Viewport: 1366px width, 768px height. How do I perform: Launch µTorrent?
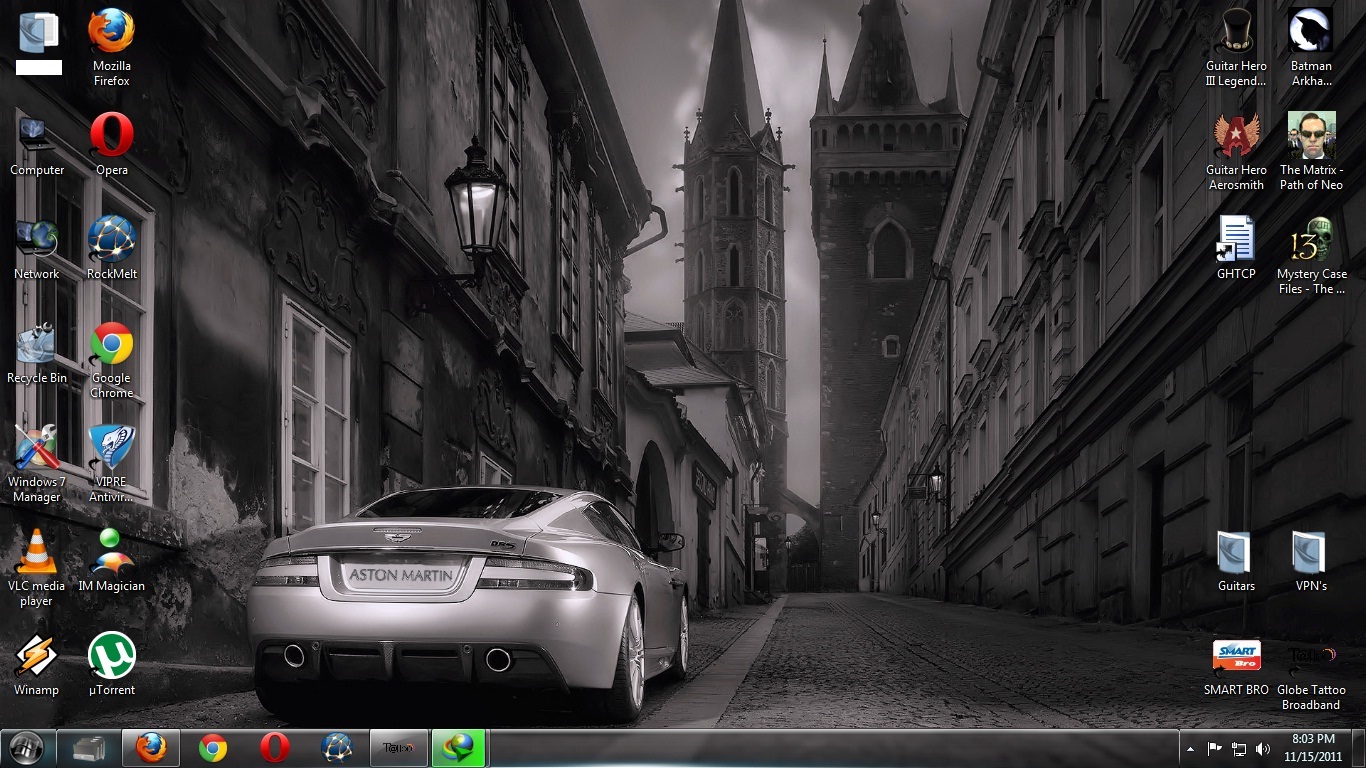pyautogui.click(x=110, y=655)
